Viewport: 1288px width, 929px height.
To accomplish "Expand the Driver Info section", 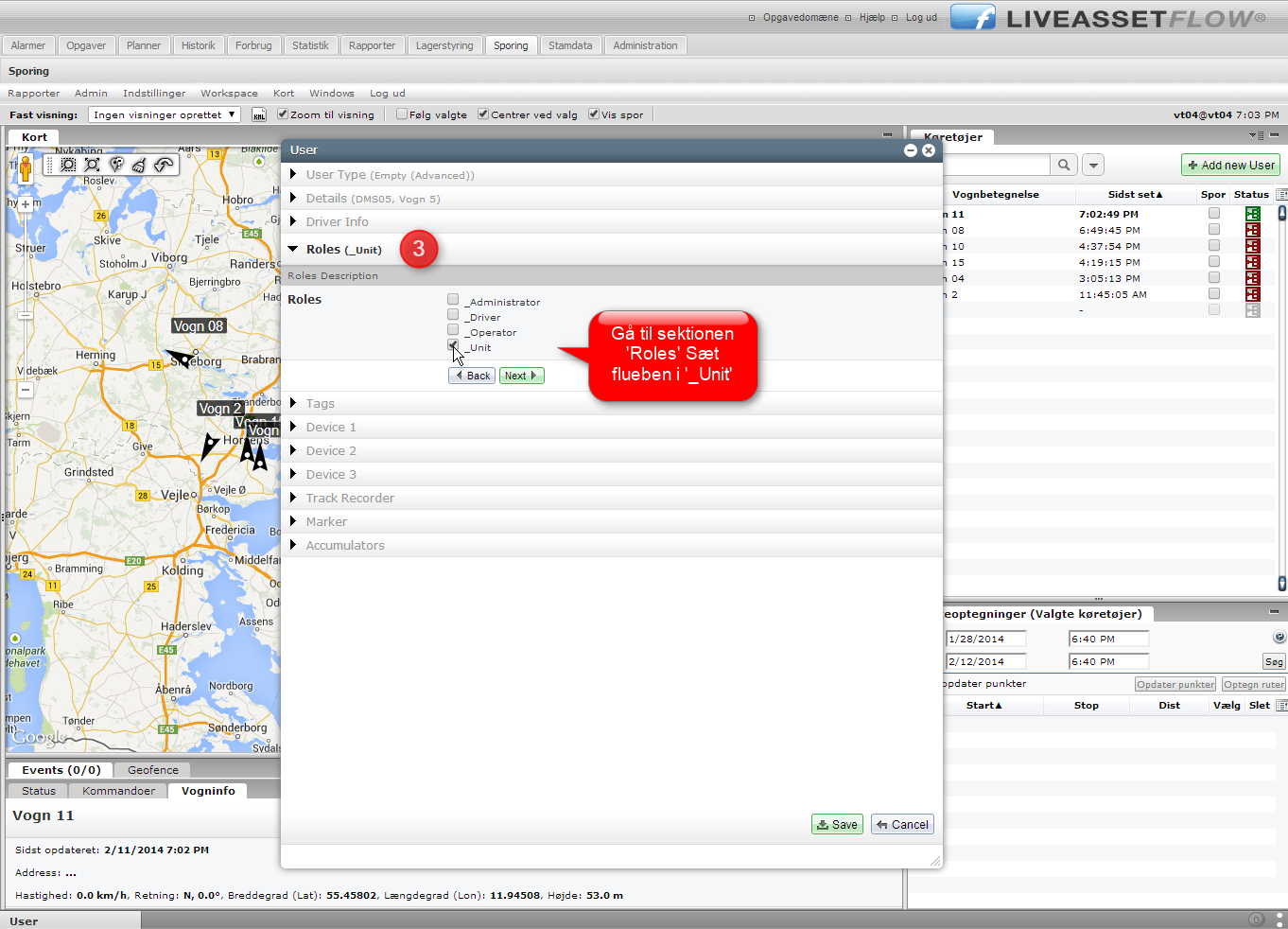I will [337, 221].
